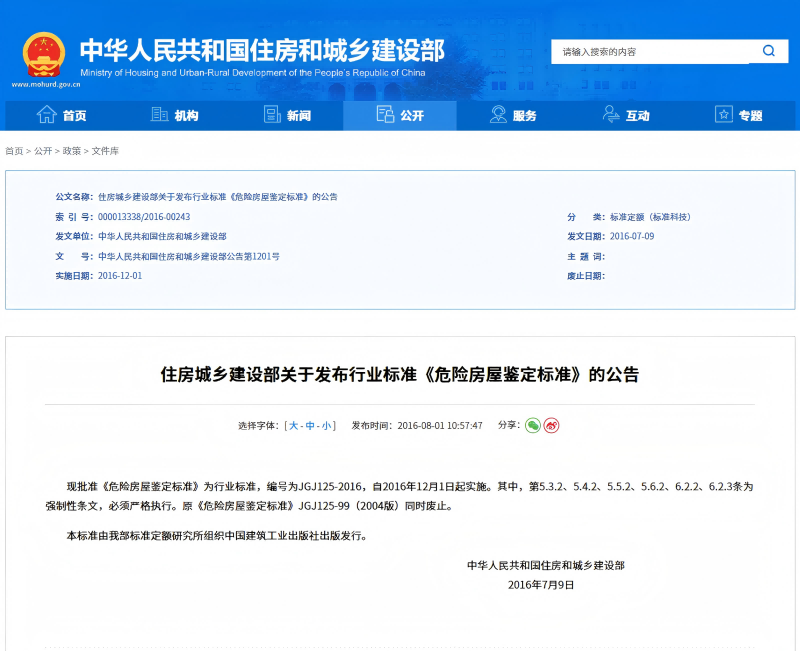800x651 pixels.
Task: Click the document icon beside 公开
Action: [x=385, y=114]
